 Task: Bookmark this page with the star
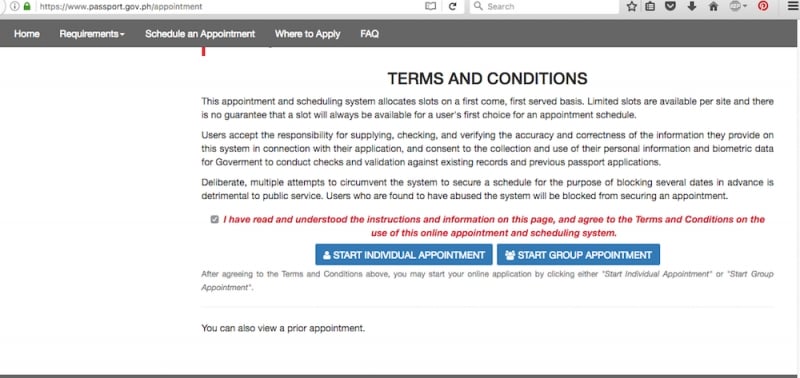coord(632,7)
